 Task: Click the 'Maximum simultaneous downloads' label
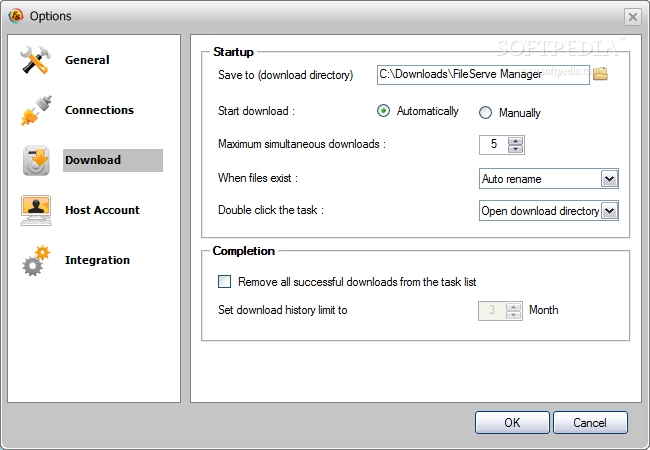(x=302, y=144)
